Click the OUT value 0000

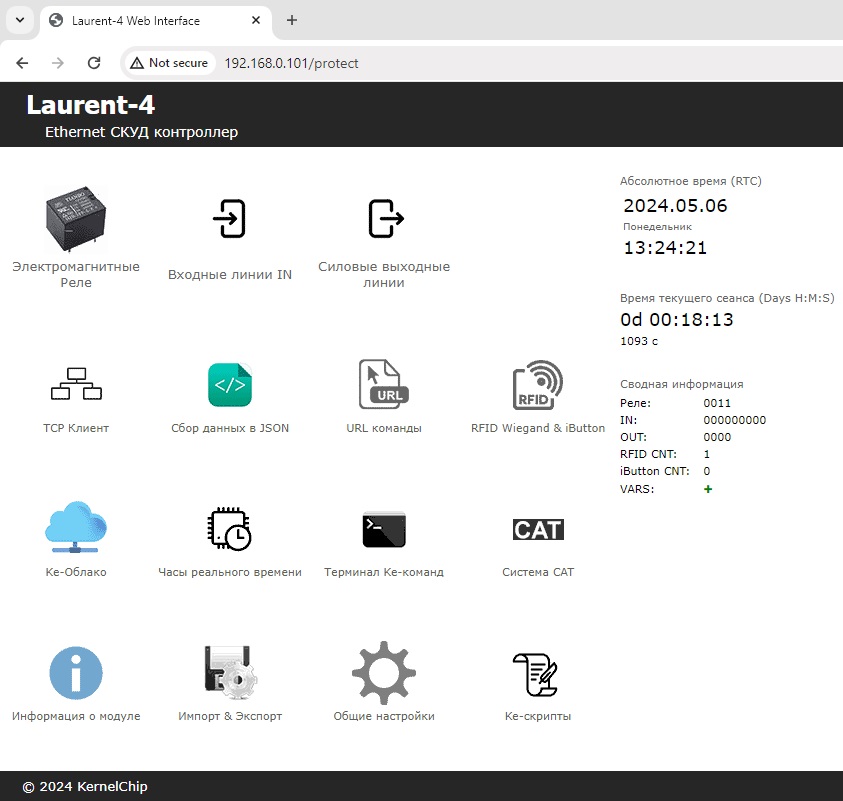pyautogui.click(x=717, y=438)
